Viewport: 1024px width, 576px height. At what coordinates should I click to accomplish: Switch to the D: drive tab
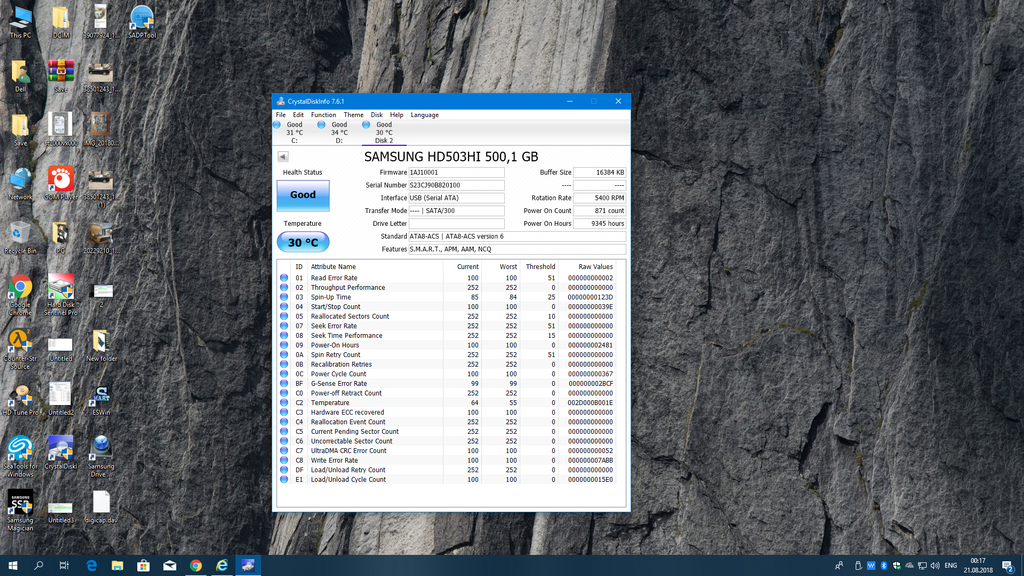[338, 132]
